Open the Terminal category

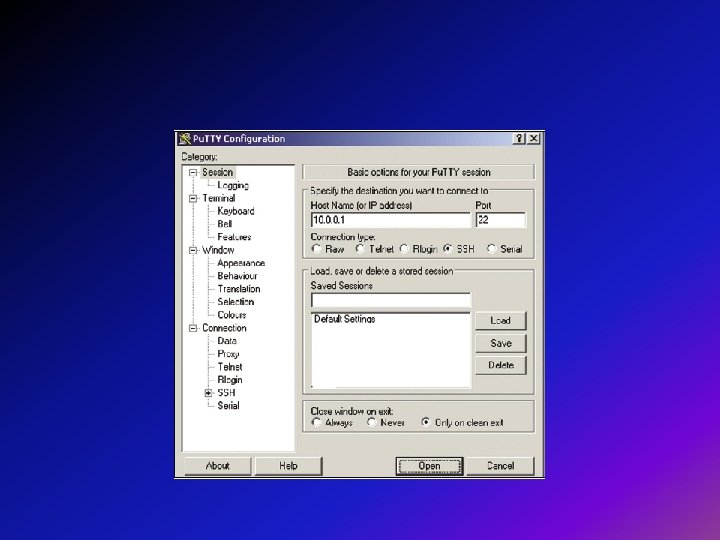click(x=219, y=198)
